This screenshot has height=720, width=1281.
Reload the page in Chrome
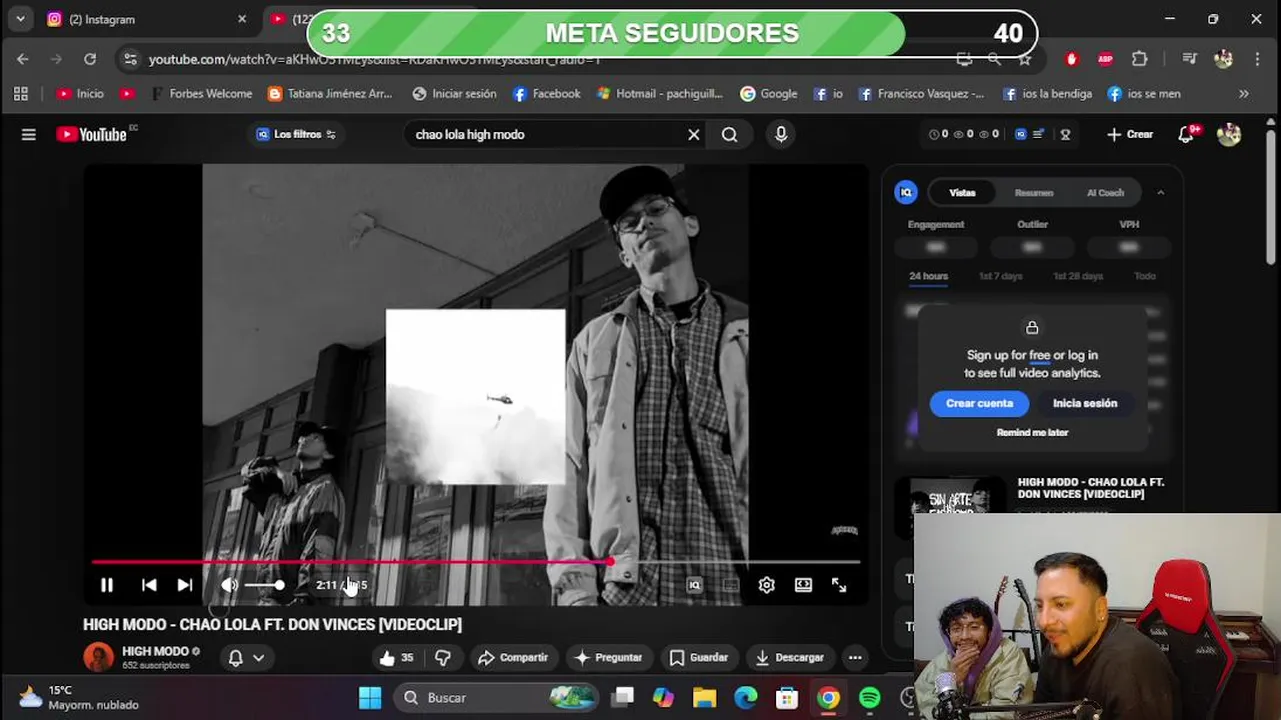[x=90, y=59]
